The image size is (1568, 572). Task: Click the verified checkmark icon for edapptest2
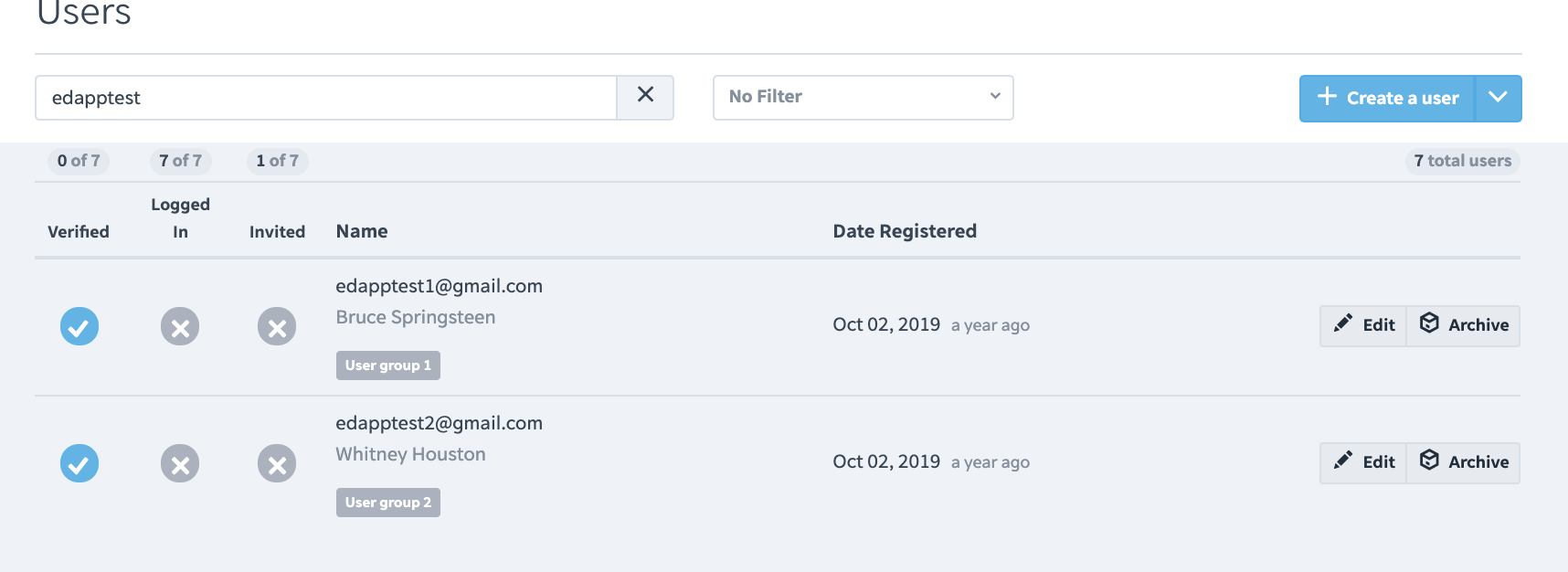click(x=79, y=463)
